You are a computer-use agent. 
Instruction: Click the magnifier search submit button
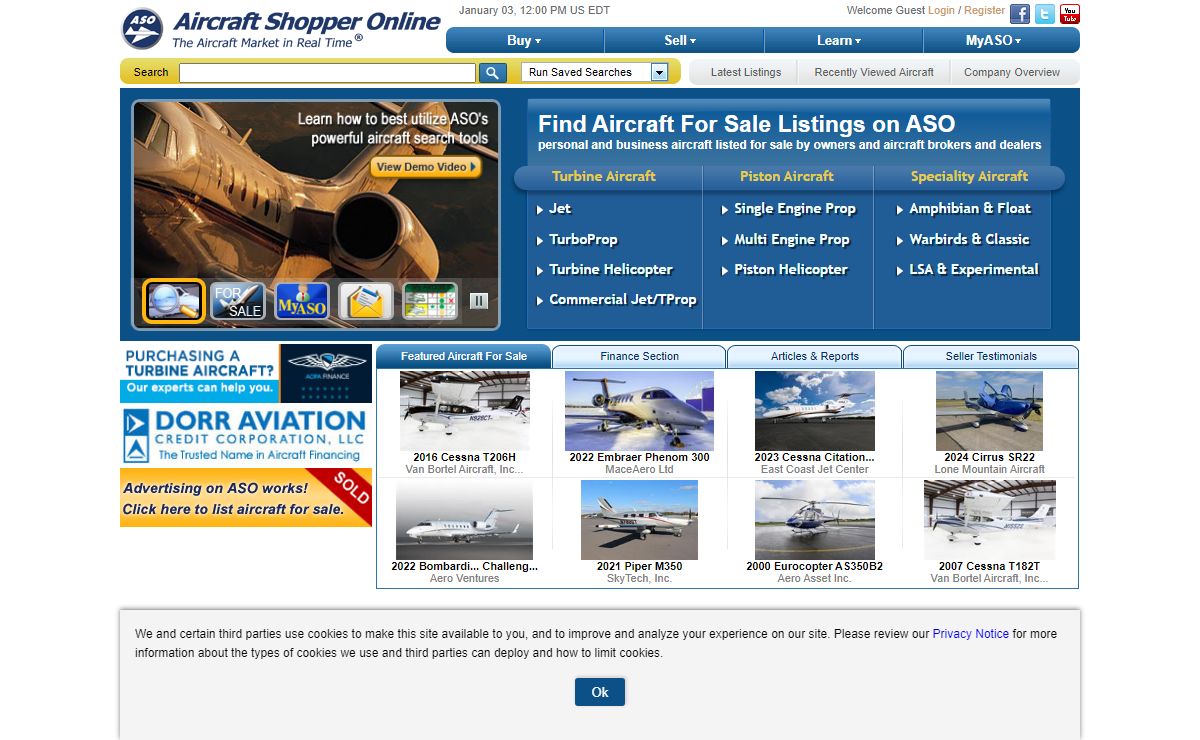tap(493, 72)
